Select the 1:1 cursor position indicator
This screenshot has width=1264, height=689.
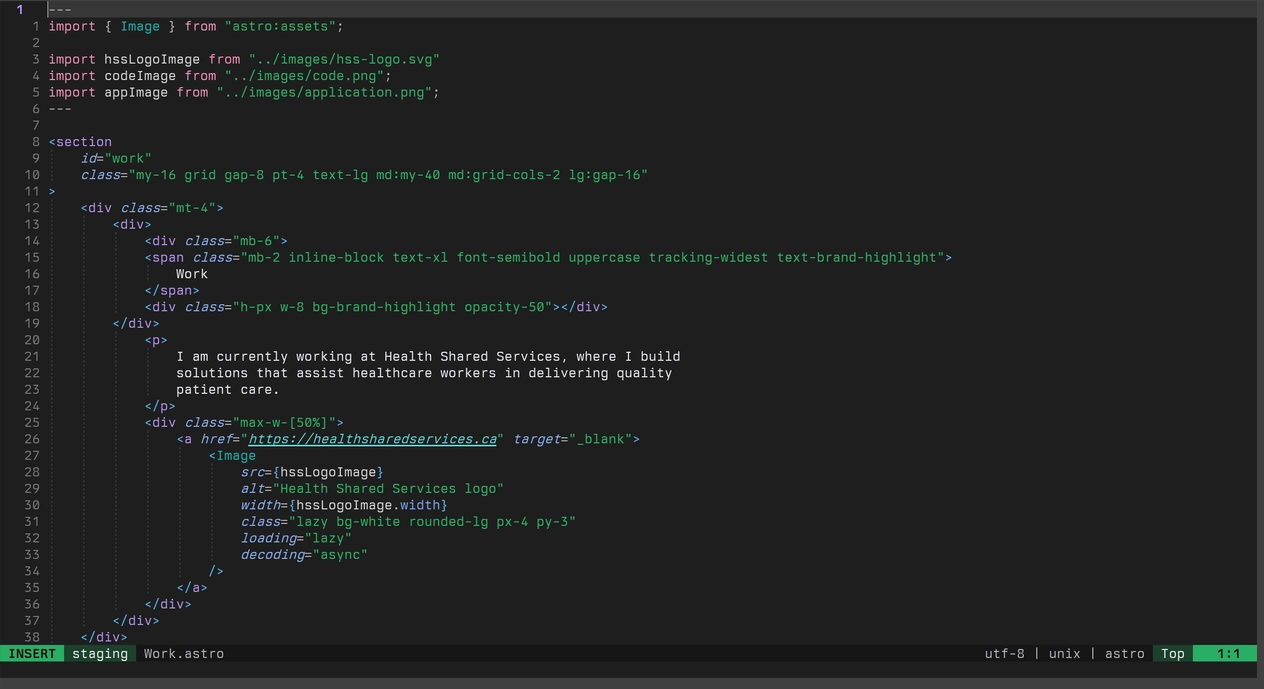coord(1226,653)
